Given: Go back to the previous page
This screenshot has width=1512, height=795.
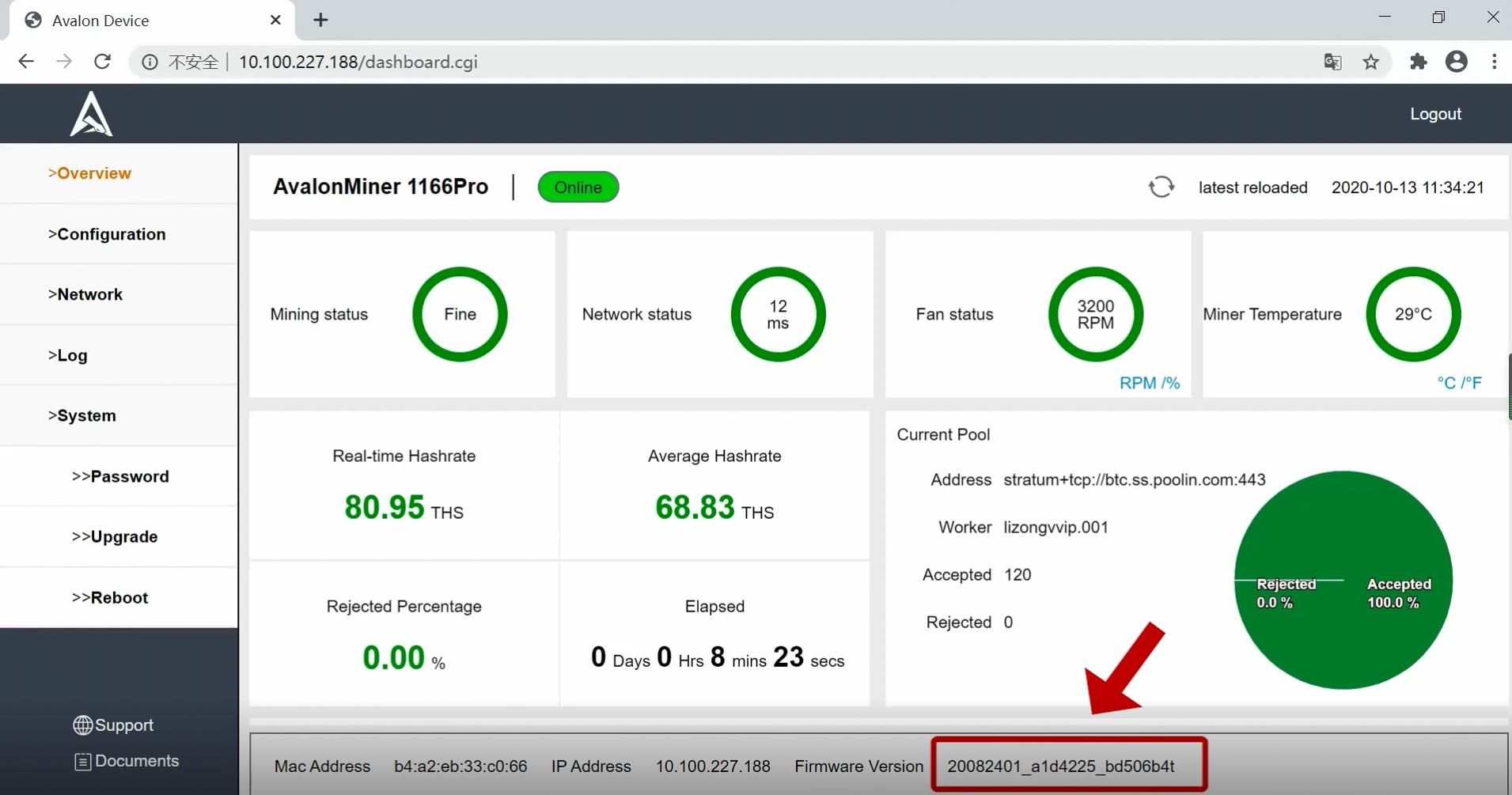Looking at the screenshot, I should click(x=26, y=62).
